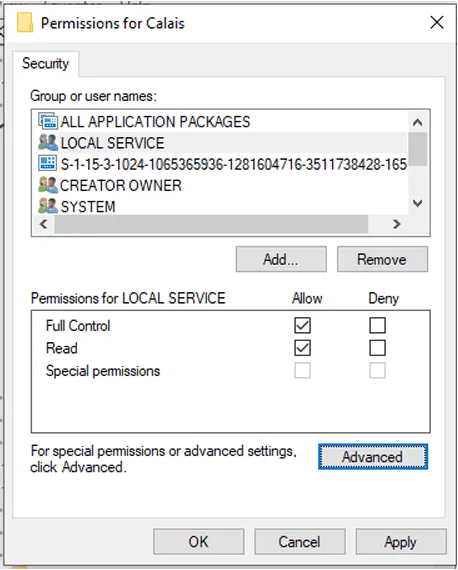Click the Read permission label

(x=62, y=348)
